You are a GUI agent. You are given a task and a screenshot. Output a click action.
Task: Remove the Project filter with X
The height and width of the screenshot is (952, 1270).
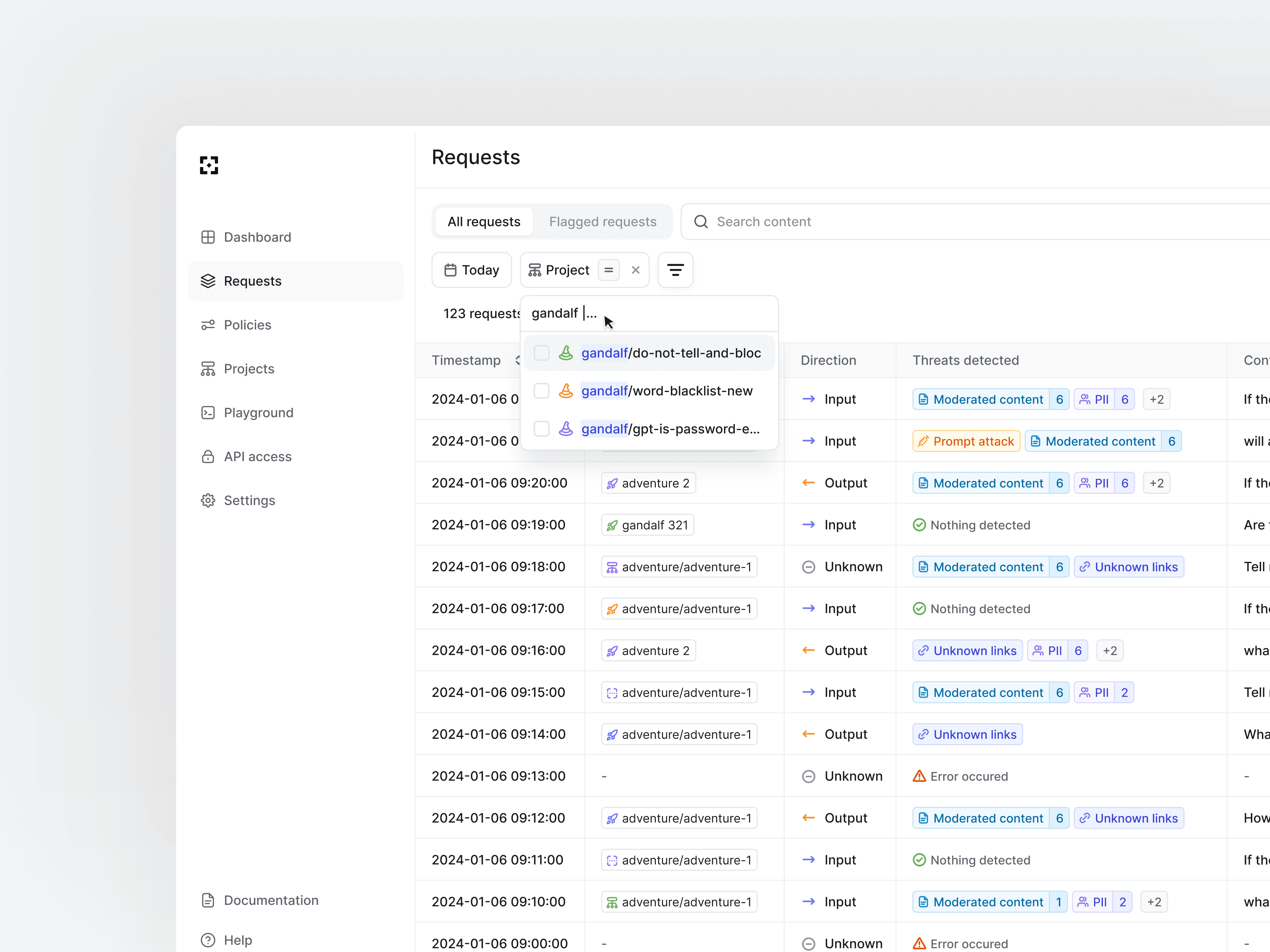(636, 270)
